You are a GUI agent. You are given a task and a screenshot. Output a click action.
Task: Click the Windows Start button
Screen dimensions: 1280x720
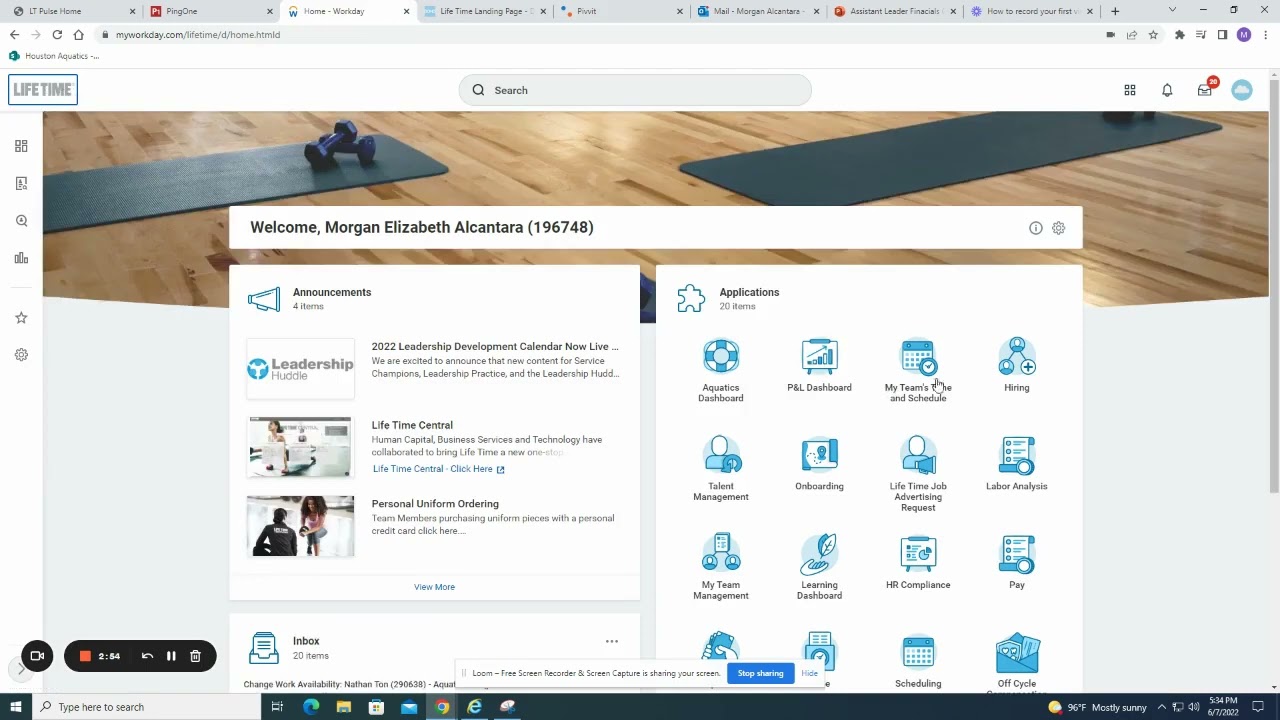(16, 707)
